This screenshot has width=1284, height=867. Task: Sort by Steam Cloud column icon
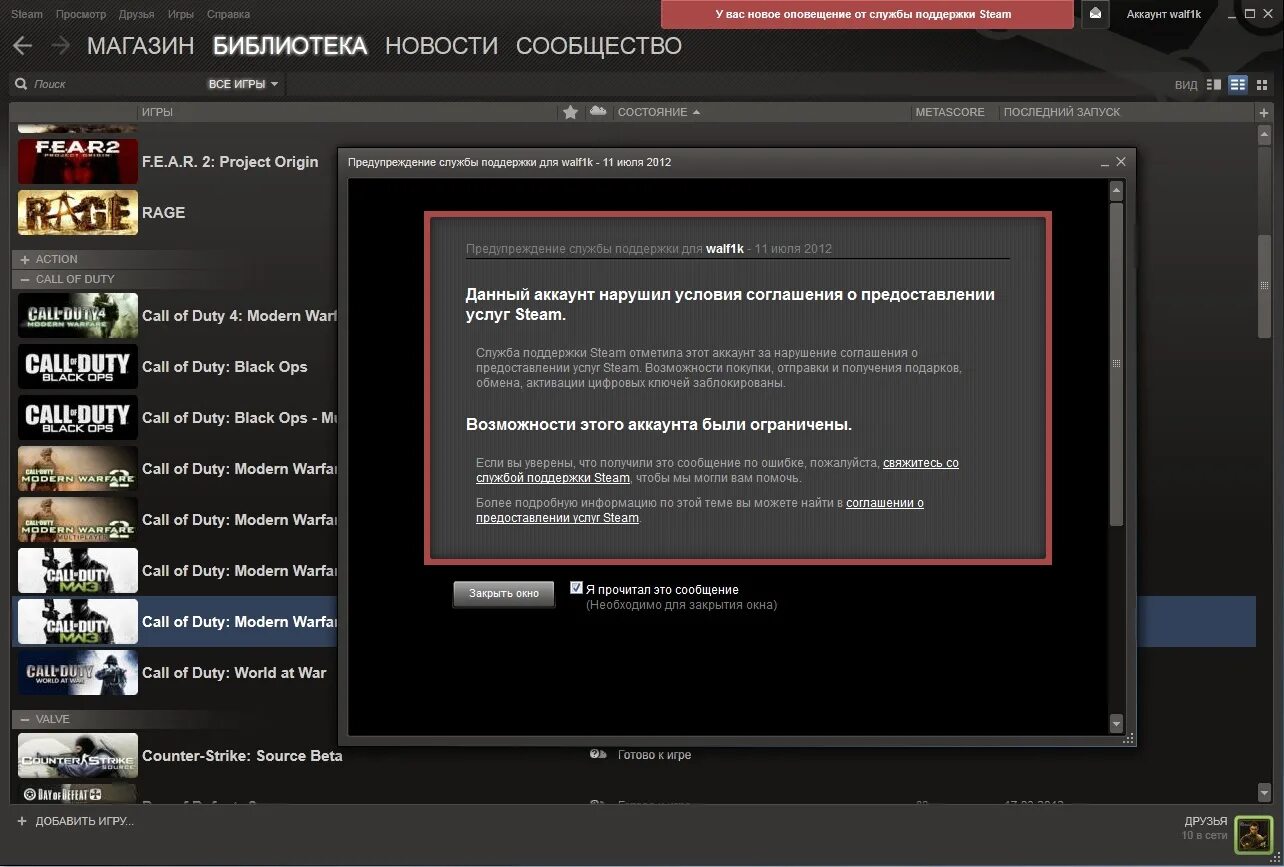click(x=598, y=111)
